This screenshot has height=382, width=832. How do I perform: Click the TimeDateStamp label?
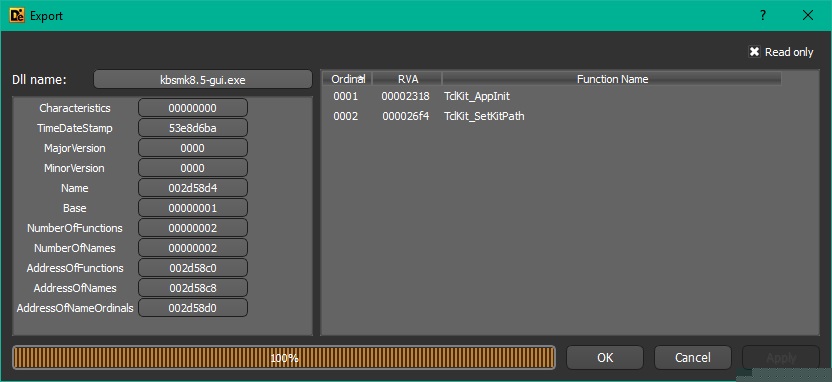pos(75,128)
